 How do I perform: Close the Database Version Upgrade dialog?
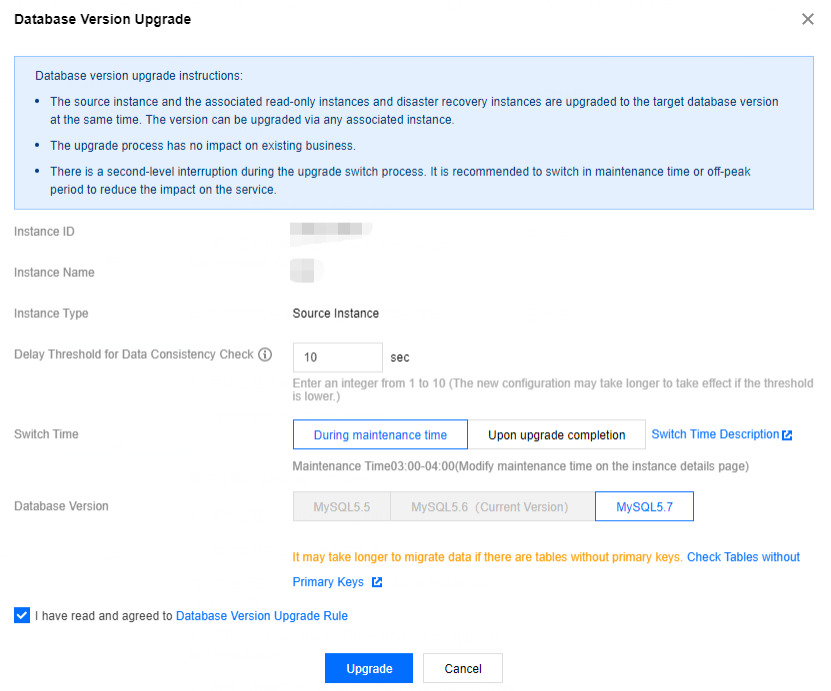click(x=808, y=19)
